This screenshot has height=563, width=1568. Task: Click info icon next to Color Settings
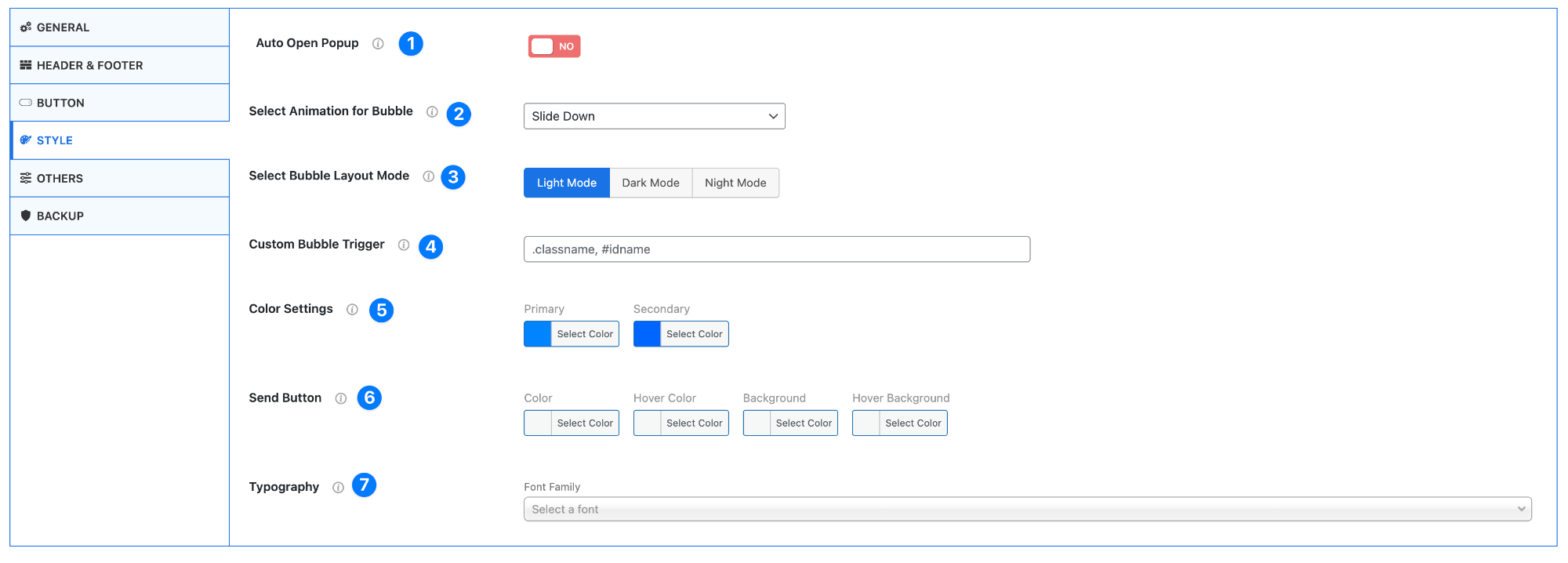point(353,310)
